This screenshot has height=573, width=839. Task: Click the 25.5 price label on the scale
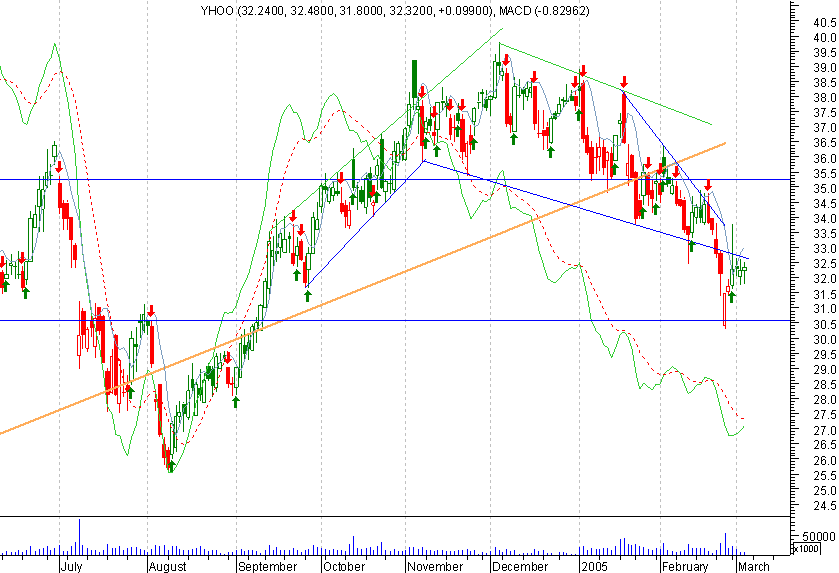coord(825,475)
